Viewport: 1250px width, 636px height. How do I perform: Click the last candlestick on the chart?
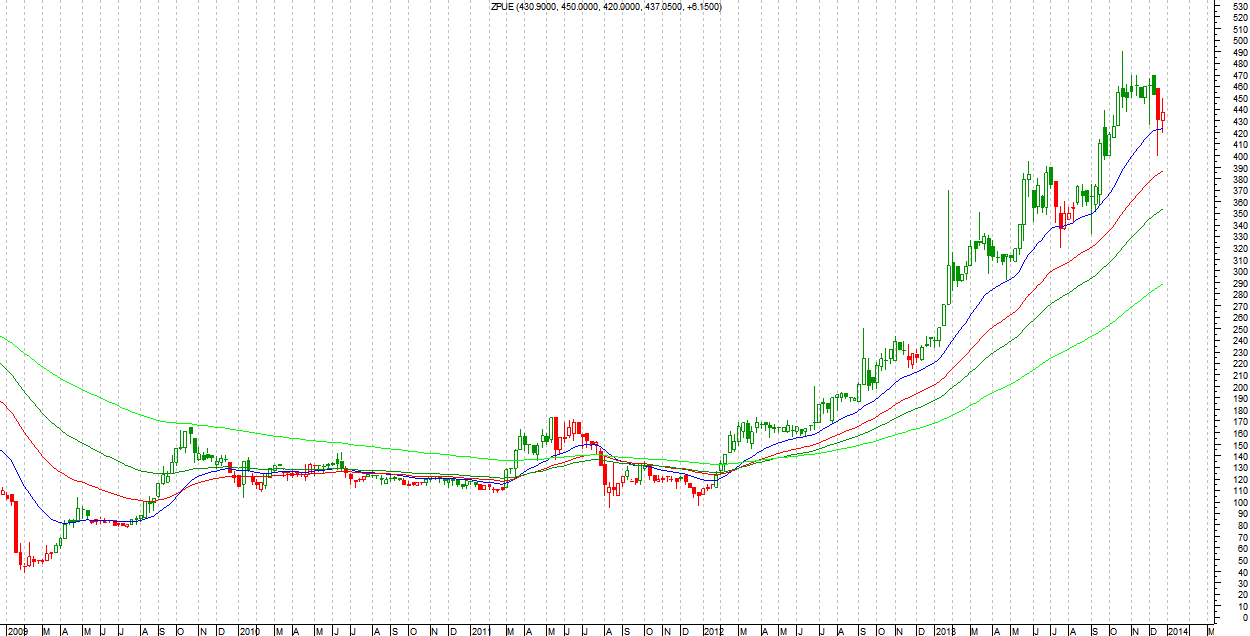coord(1162,117)
